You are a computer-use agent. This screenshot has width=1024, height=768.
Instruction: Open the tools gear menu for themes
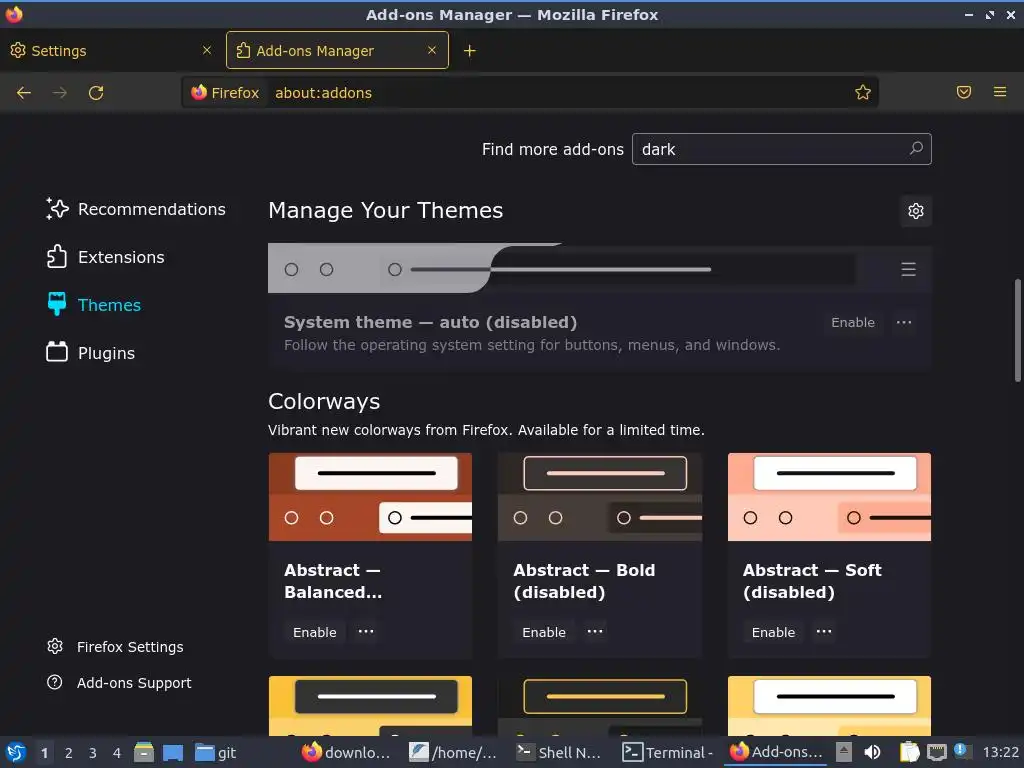(916, 211)
